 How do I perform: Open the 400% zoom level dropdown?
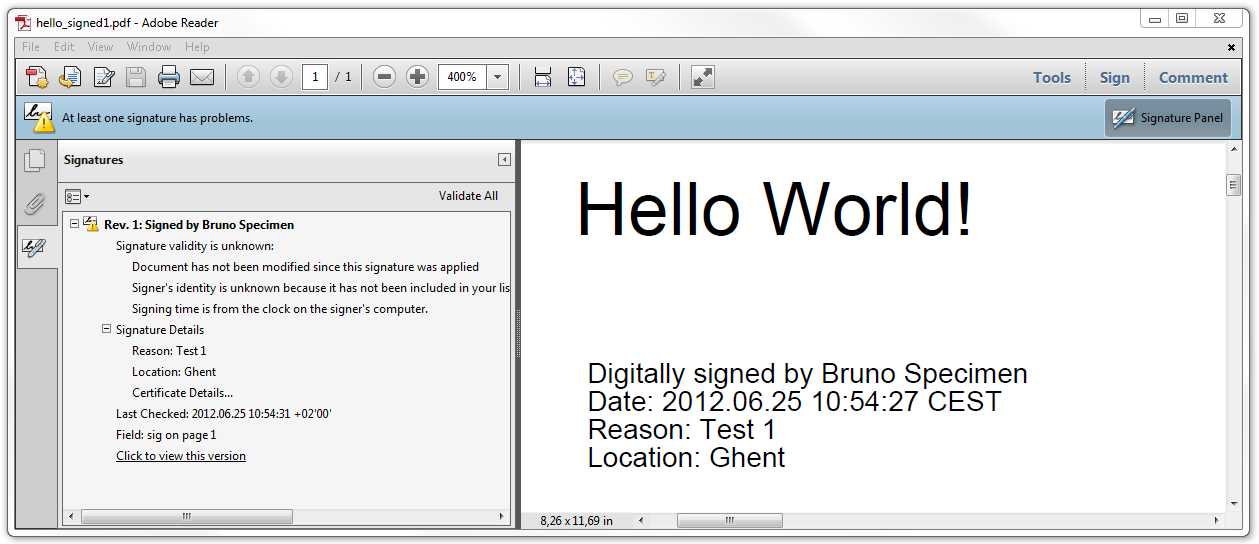point(498,77)
